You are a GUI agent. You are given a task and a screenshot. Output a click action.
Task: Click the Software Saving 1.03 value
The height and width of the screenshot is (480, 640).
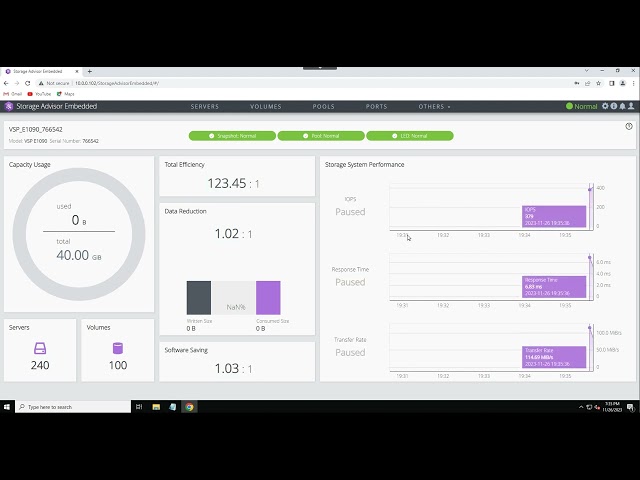pyautogui.click(x=233, y=368)
